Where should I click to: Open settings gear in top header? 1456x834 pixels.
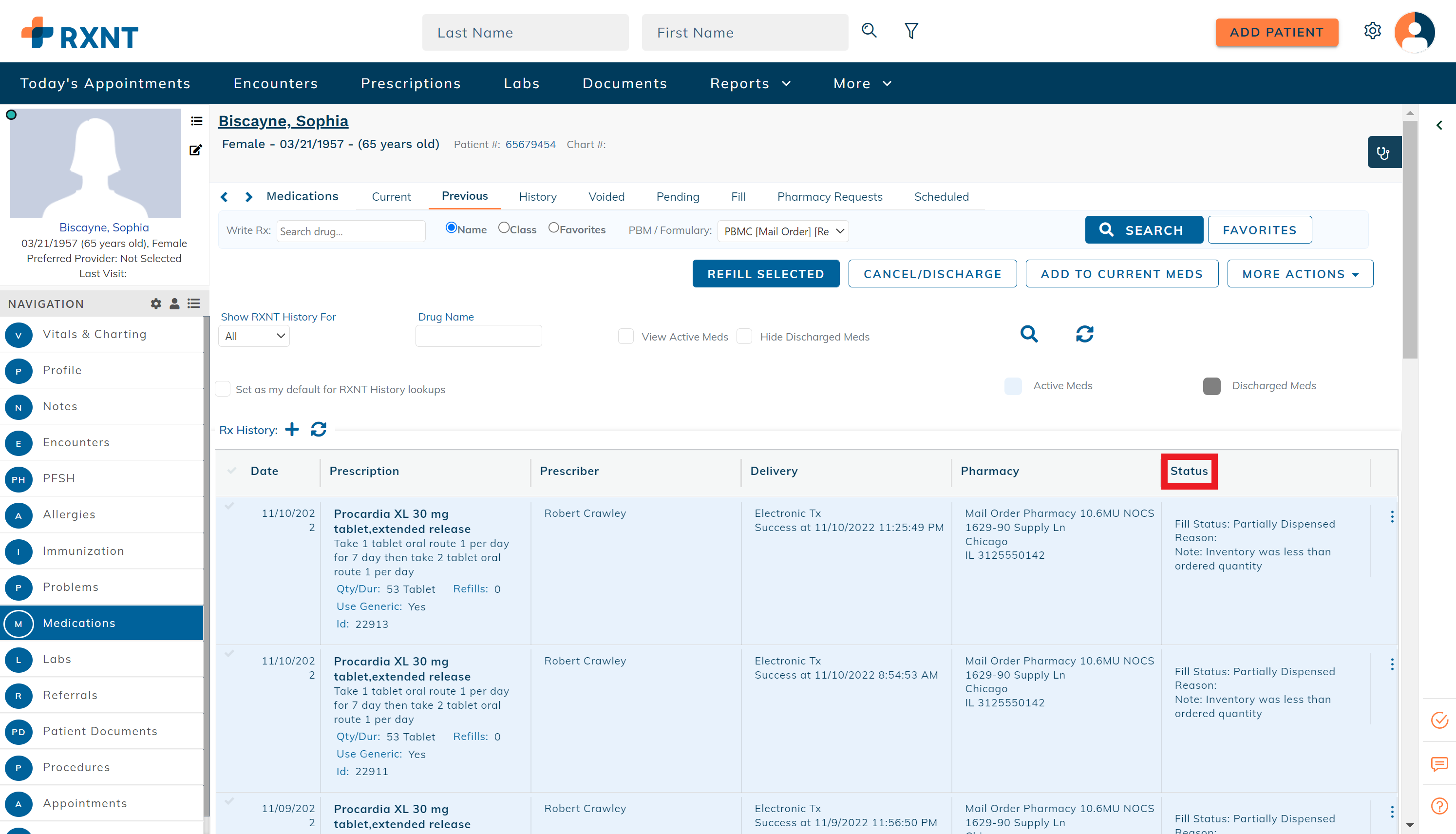click(x=1372, y=31)
